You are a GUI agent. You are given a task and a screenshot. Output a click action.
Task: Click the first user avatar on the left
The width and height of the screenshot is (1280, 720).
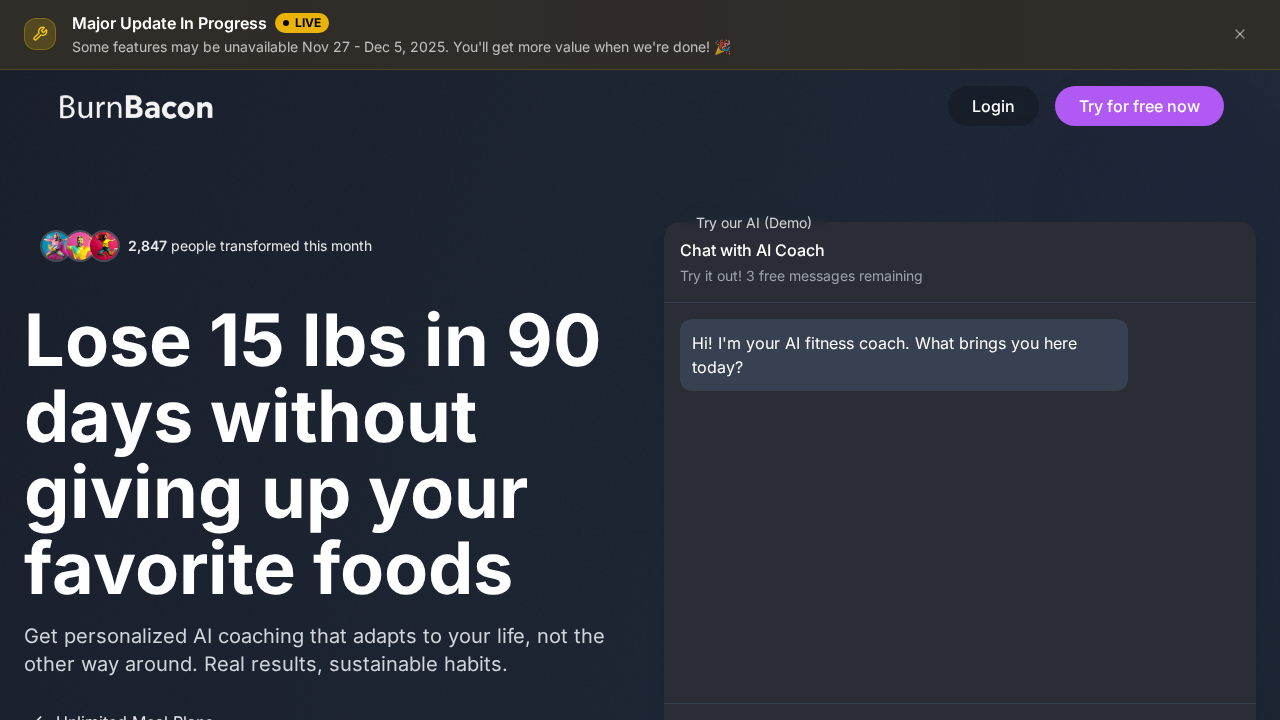pyautogui.click(x=55, y=246)
